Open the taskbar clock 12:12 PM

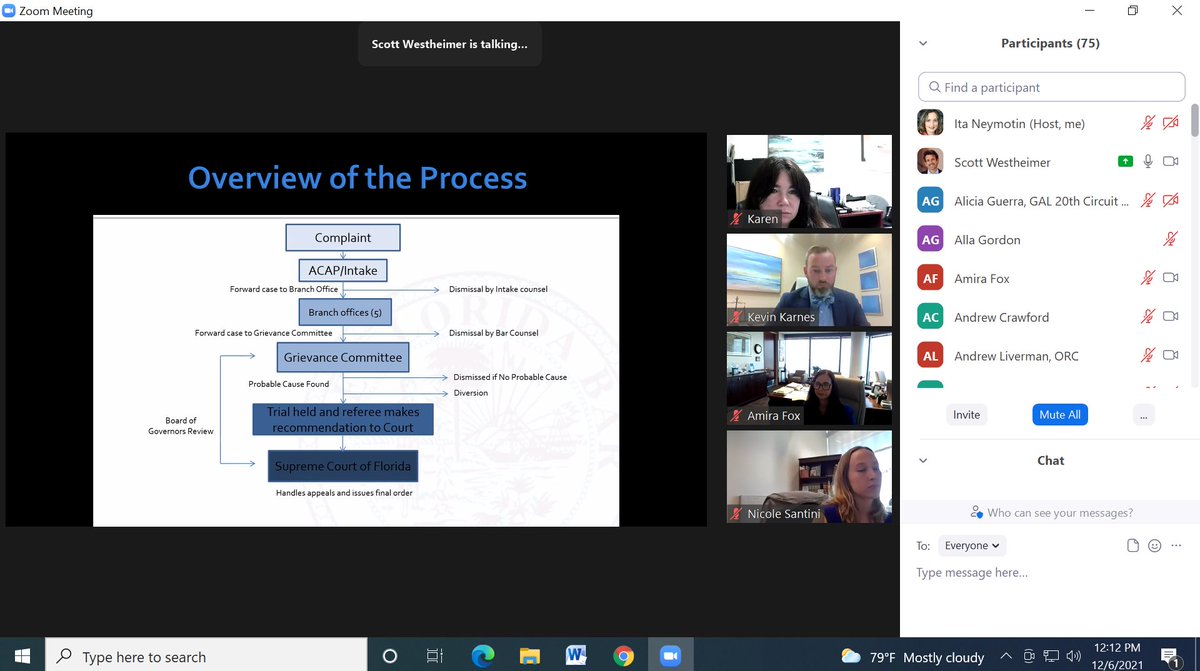1119,656
